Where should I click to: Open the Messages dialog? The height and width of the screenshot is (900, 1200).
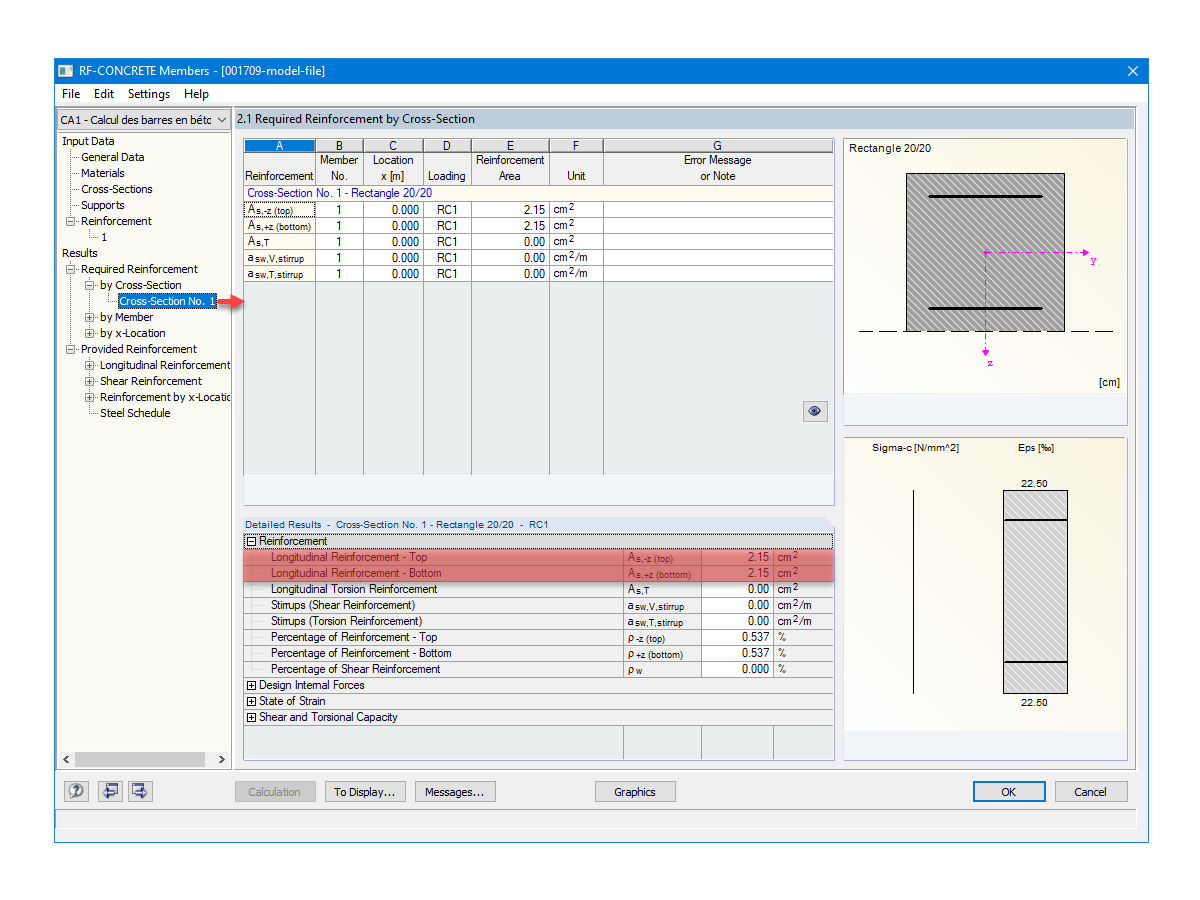tap(455, 791)
